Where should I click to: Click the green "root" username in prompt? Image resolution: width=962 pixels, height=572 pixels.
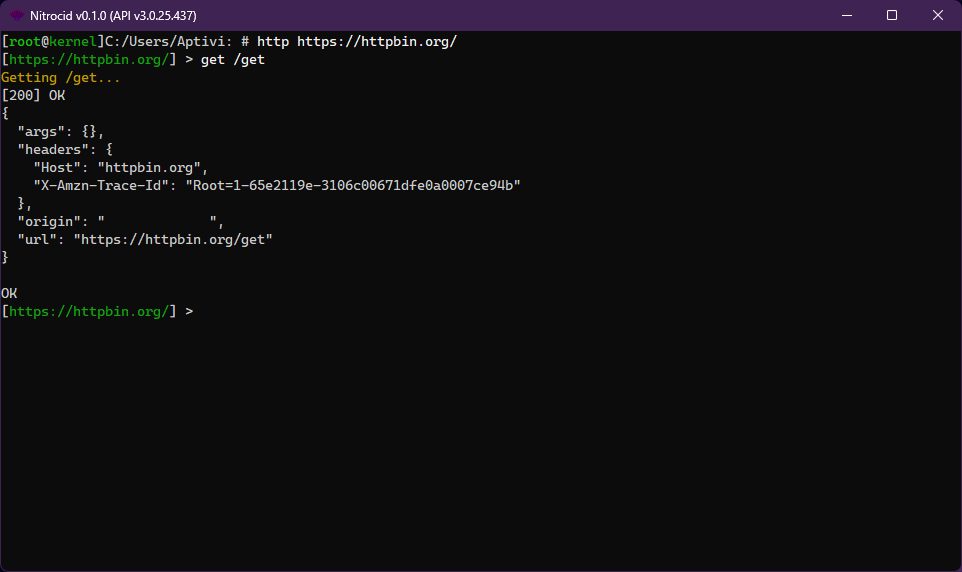[26, 42]
